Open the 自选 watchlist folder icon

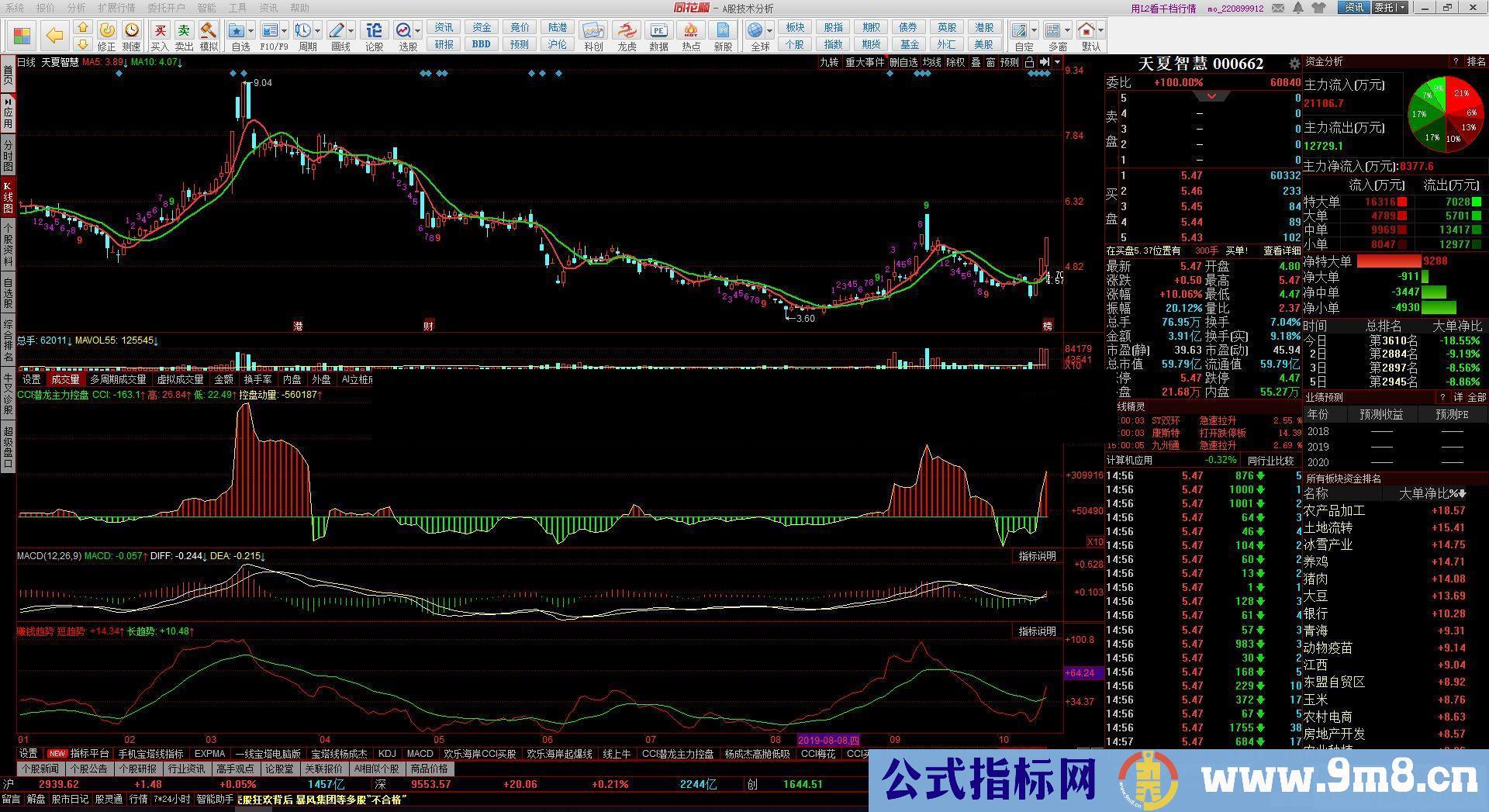click(237, 30)
